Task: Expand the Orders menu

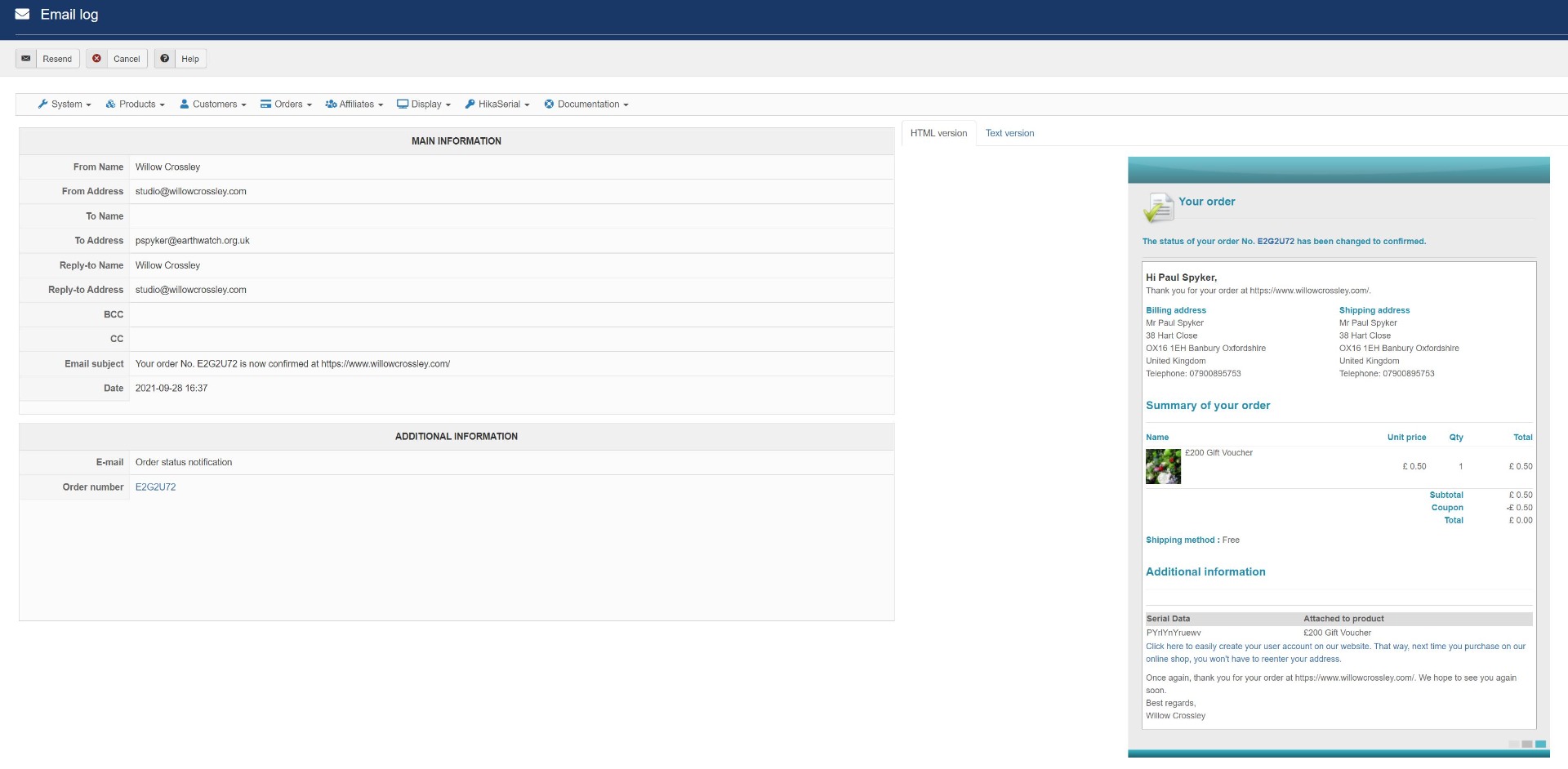Action: [x=286, y=104]
